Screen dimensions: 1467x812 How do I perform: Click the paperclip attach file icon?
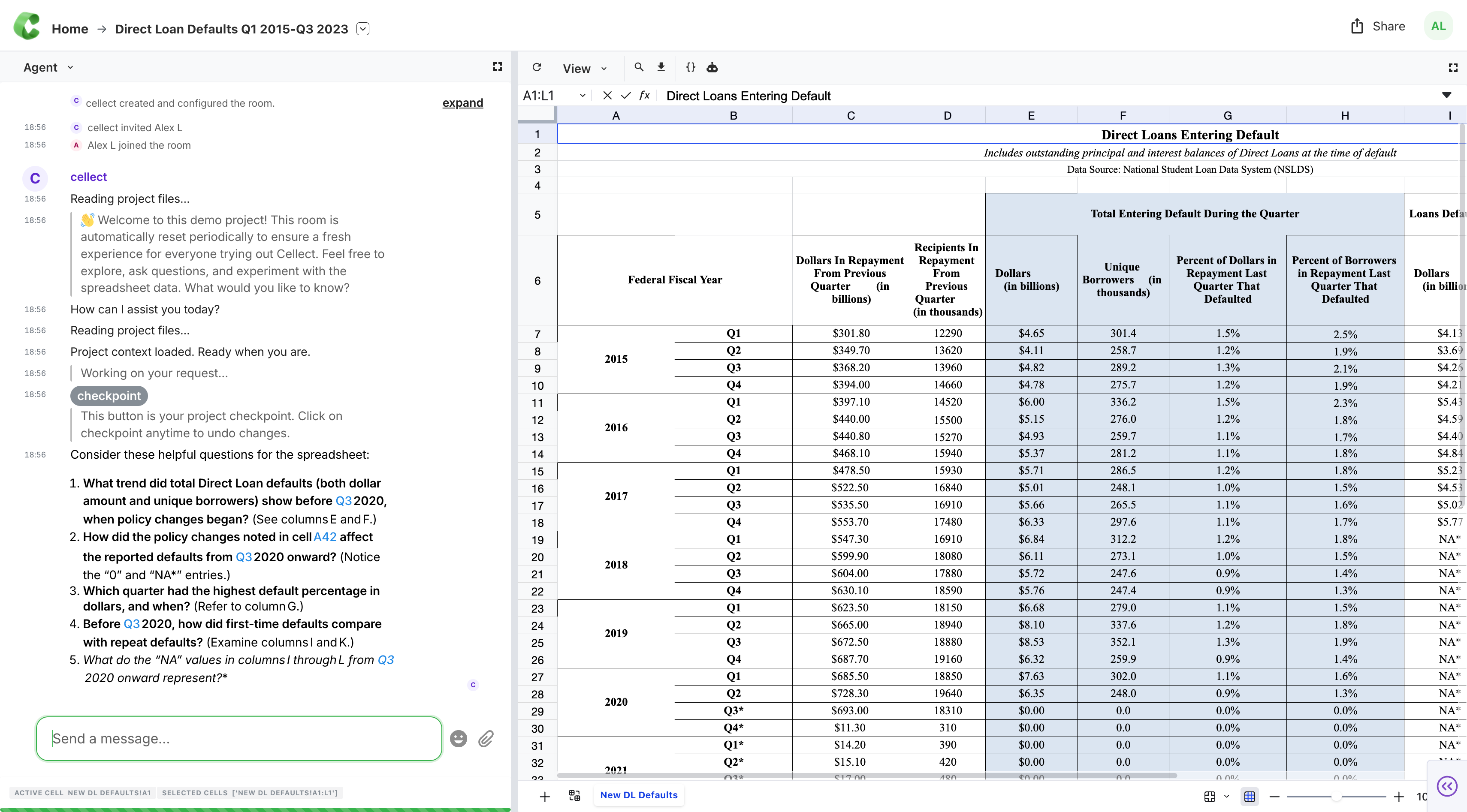pos(486,739)
